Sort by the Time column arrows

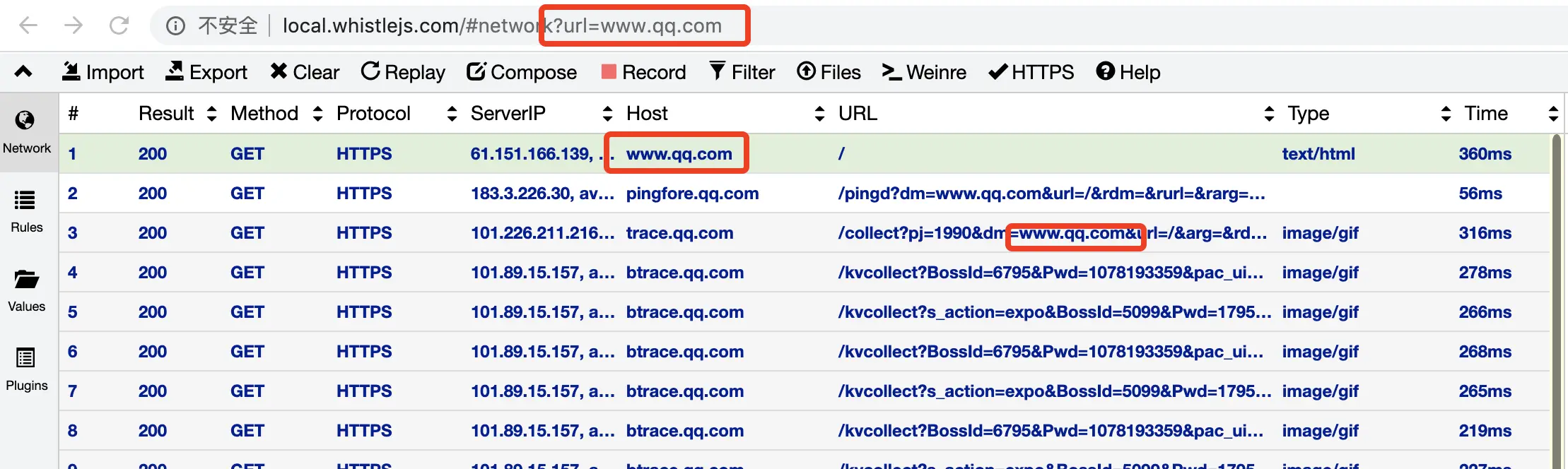coord(1553,114)
